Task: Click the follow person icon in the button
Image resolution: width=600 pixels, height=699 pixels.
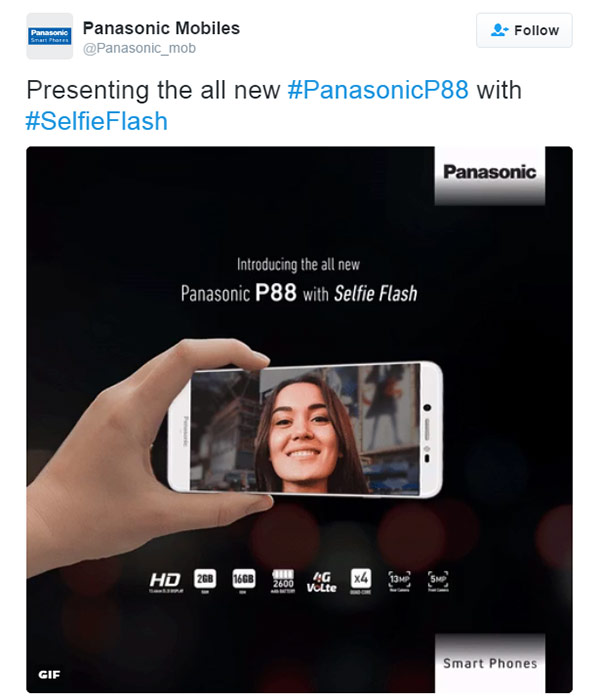Action: point(499,30)
